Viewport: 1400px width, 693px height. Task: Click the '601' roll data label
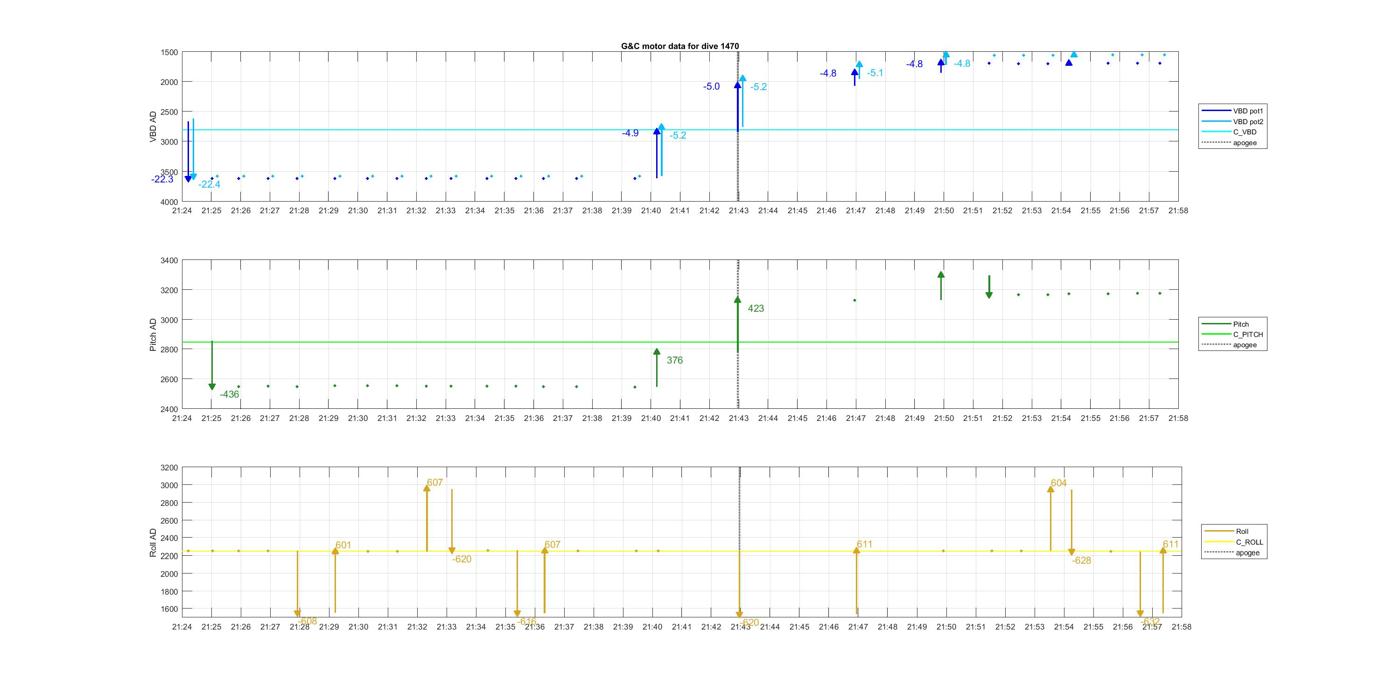[343, 546]
